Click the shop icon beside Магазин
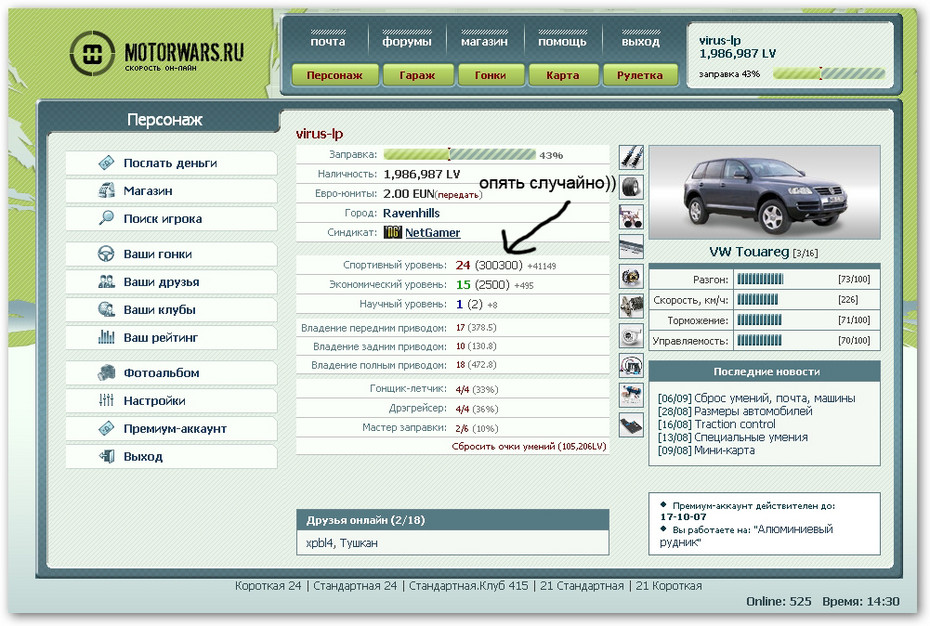The height and width of the screenshot is (626, 930). click(x=106, y=190)
